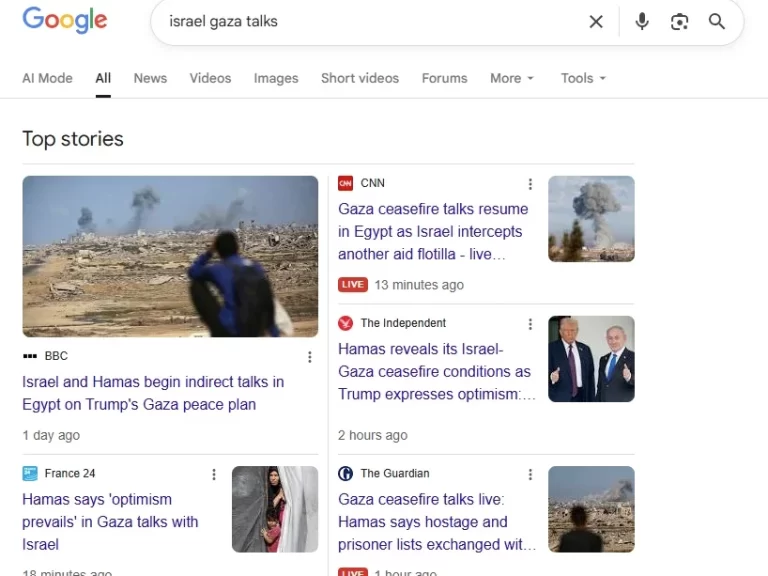
Task: Click the France 24 source logo icon
Action: coord(30,474)
